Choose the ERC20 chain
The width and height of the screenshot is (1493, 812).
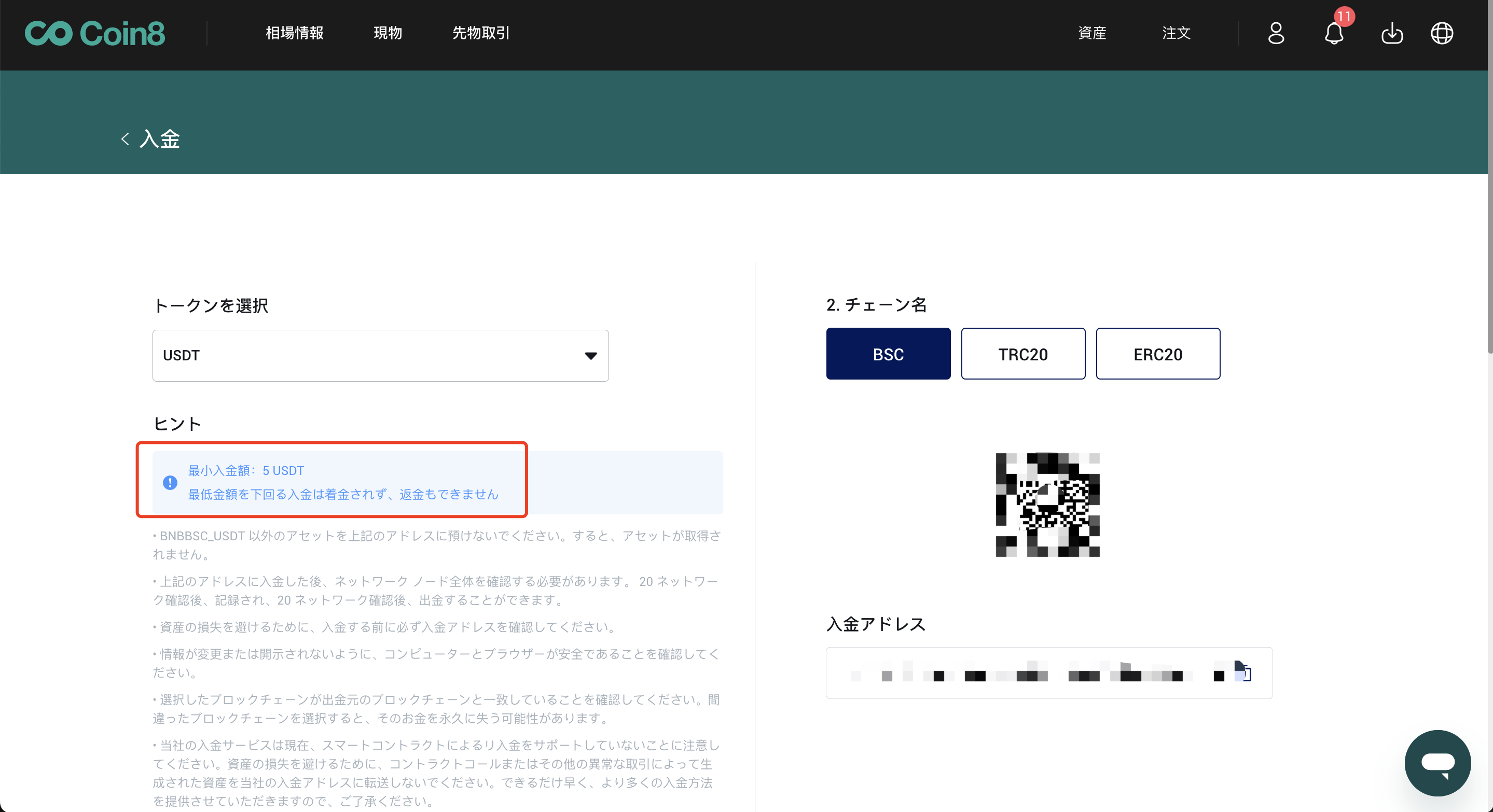(x=1157, y=354)
